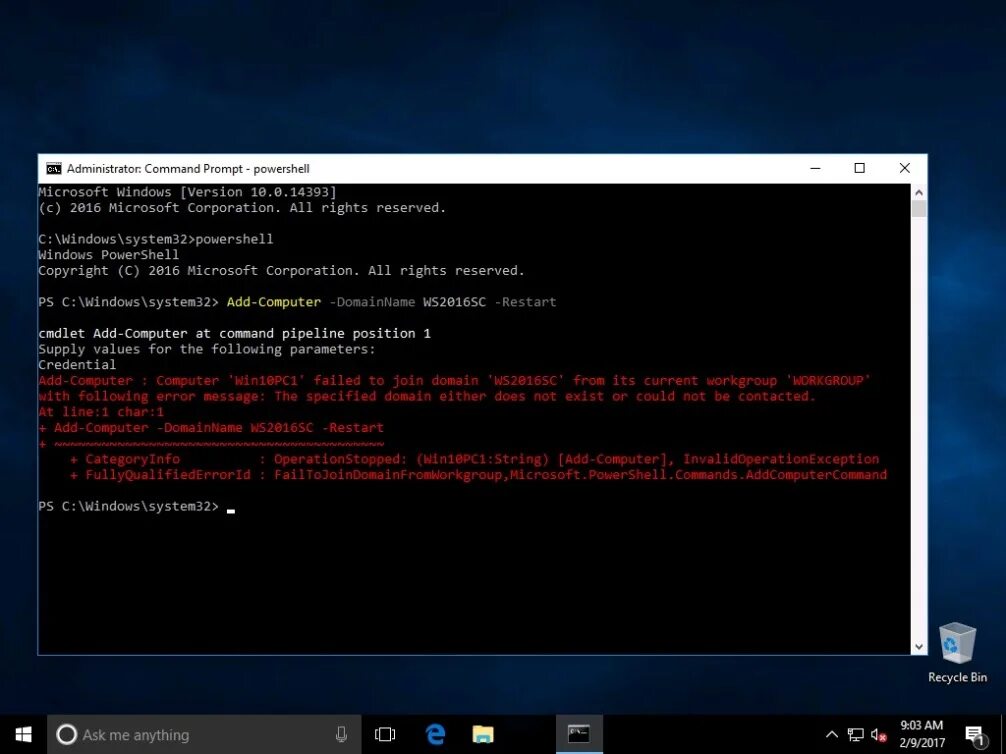The image size is (1006, 754).
Task: Click the 'Credential' prompt line
Action: coord(77,365)
